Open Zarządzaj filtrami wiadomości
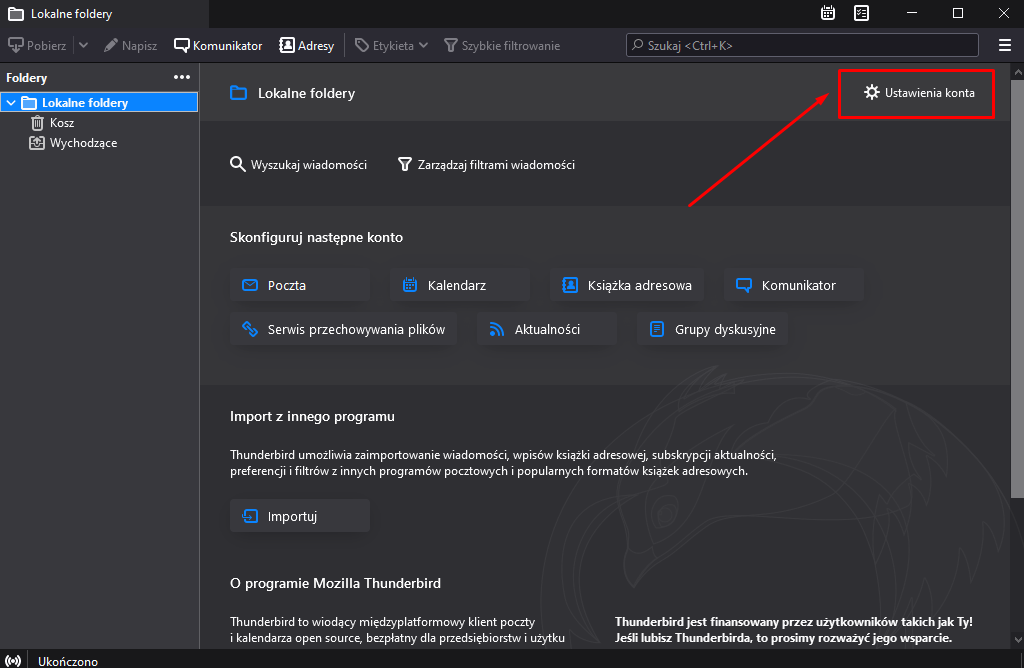Viewport: 1024px width, 668px height. point(486,165)
